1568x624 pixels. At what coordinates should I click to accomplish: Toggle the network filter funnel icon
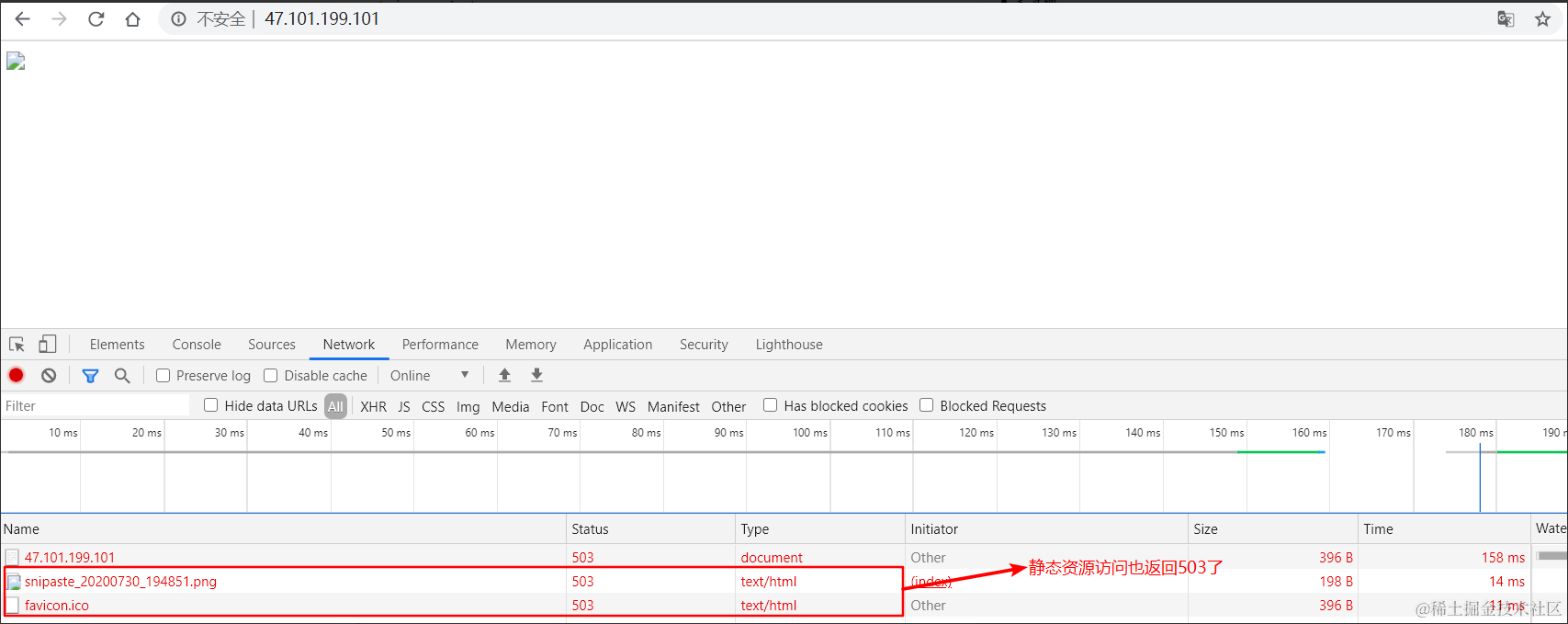click(x=90, y=375)
